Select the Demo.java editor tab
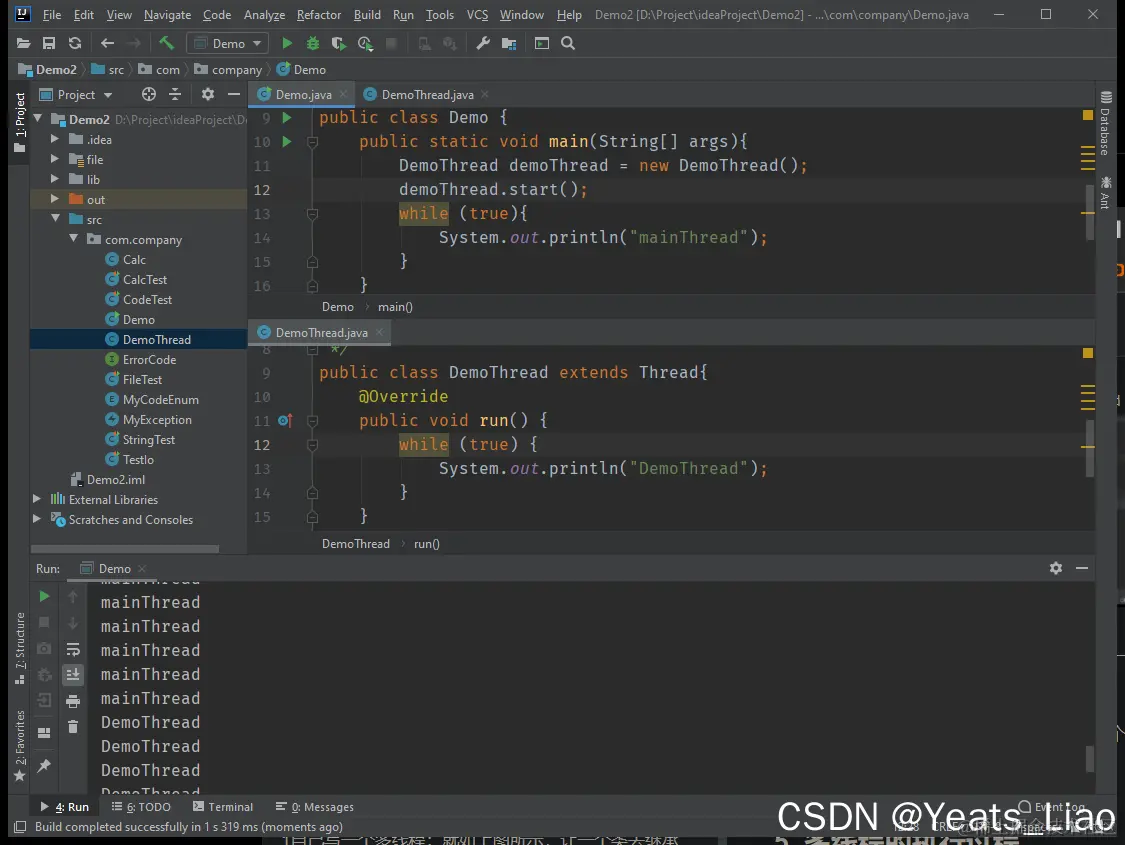 (303, 95)
